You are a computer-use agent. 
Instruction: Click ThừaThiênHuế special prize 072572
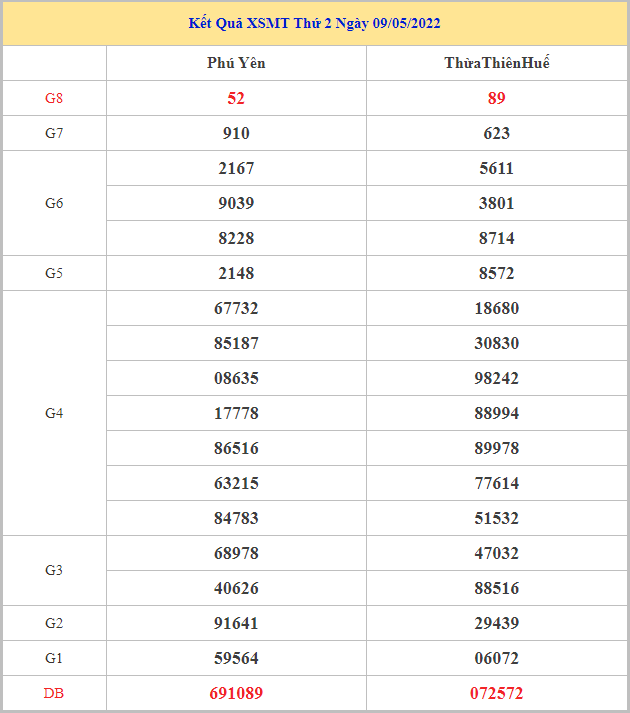[x=496, y=693]
